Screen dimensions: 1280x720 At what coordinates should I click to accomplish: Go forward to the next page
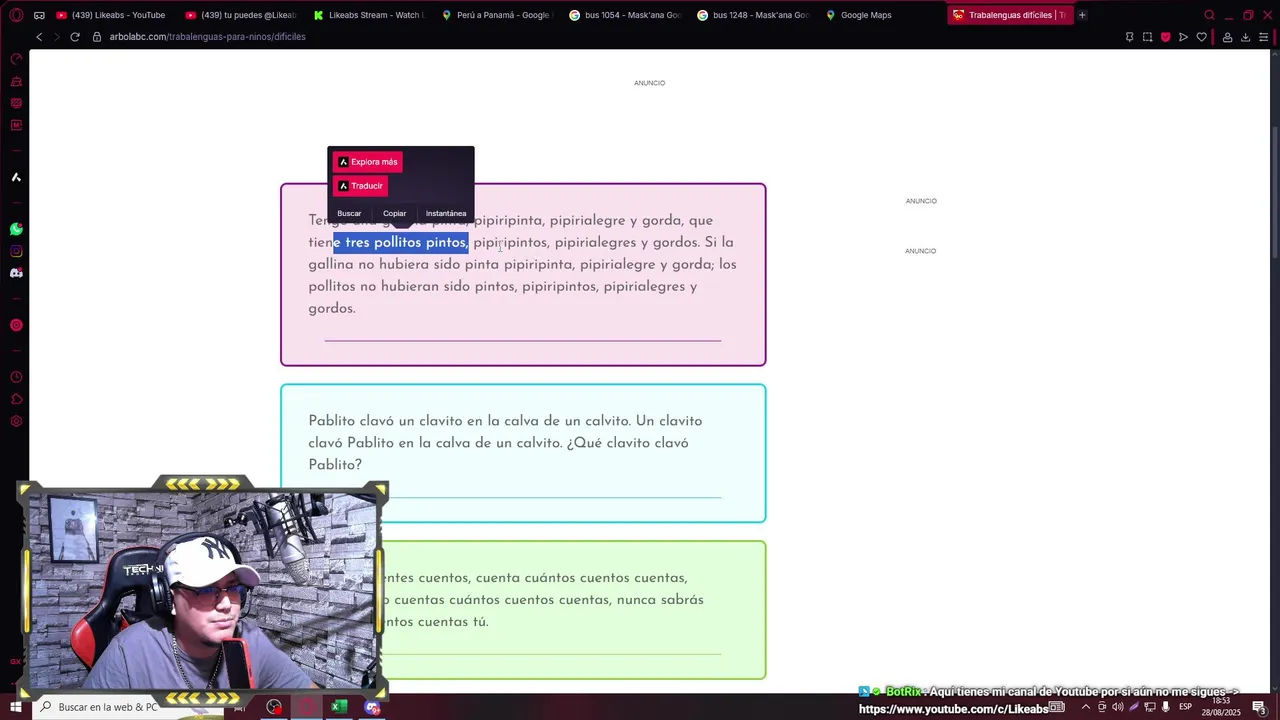(57, 37)
